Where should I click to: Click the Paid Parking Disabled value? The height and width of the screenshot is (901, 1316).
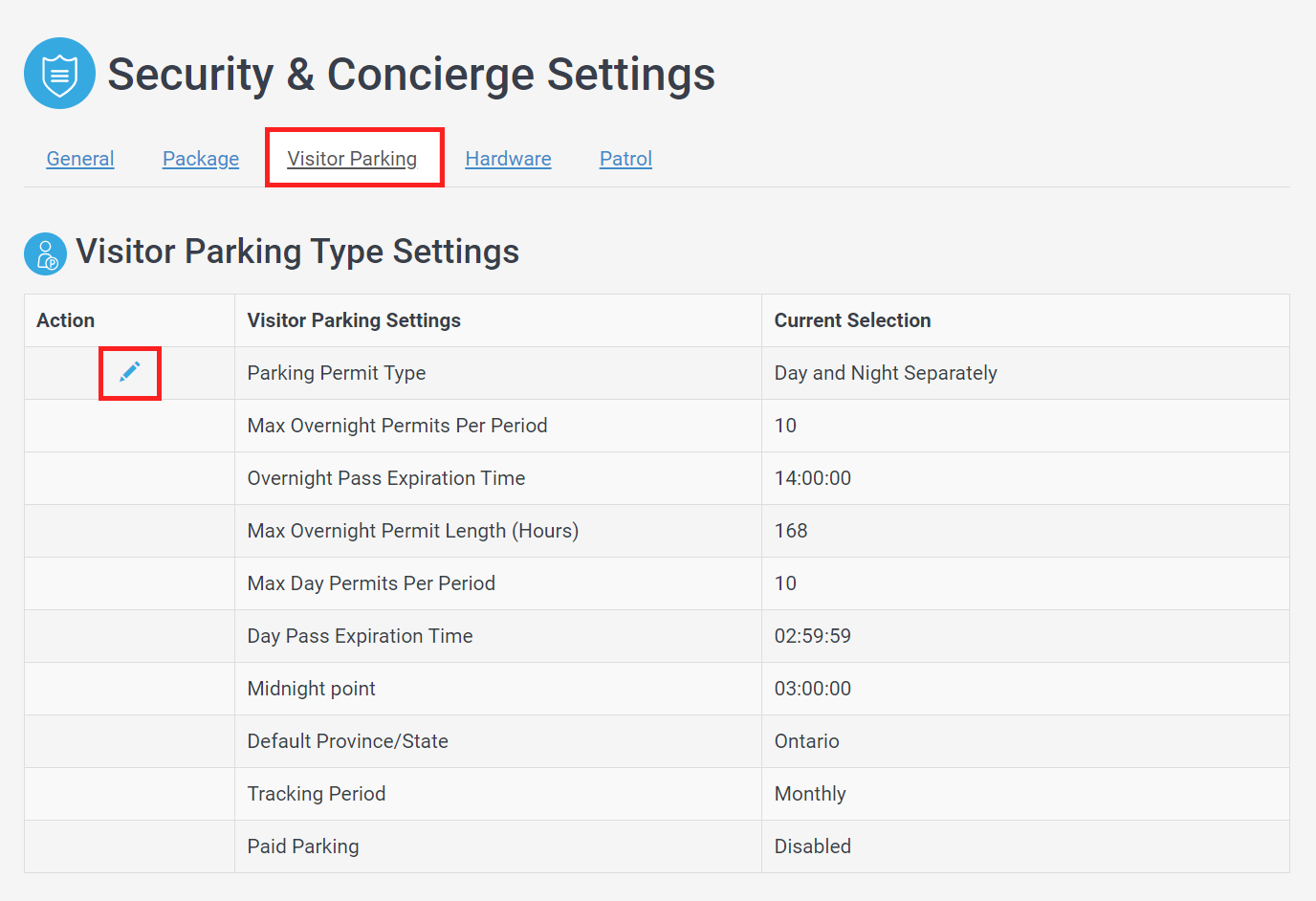812,846
